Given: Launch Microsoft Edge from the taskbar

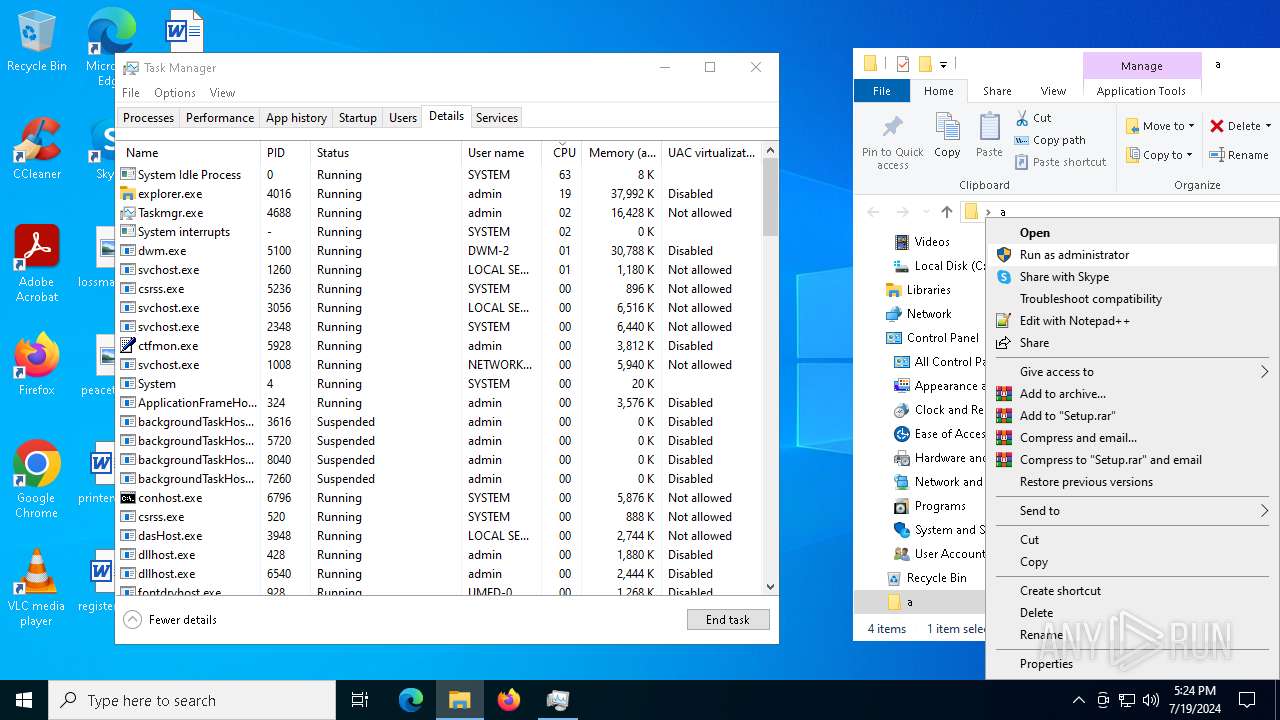Looking at the screenshot, I should pos(411,700).
